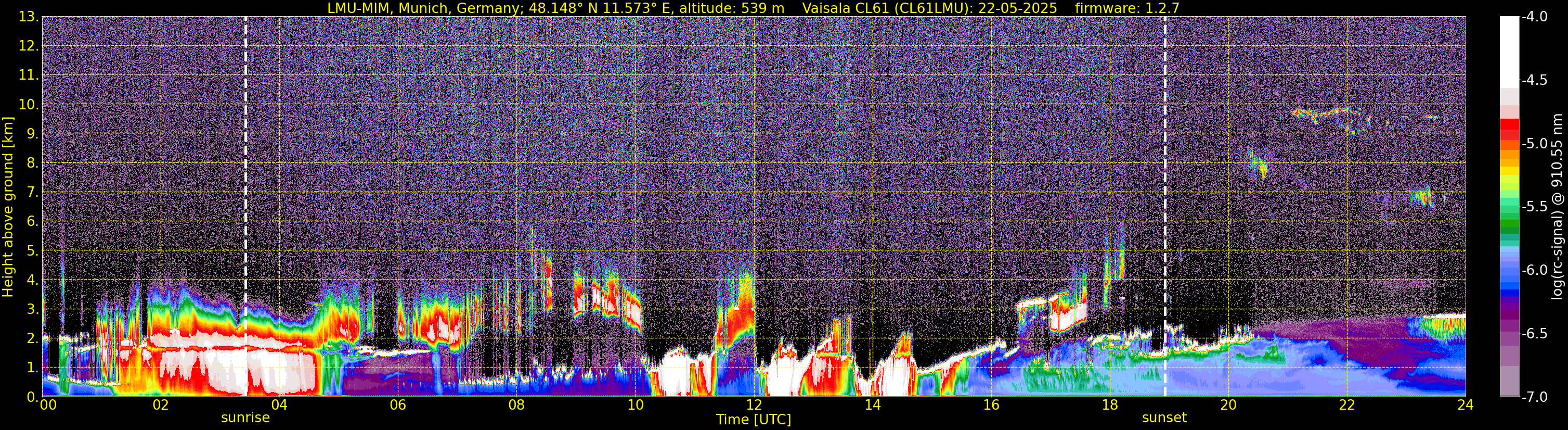Click the green band of the colorbar
Viewport: 1568px width, 430px height.
click(1510, 222)
